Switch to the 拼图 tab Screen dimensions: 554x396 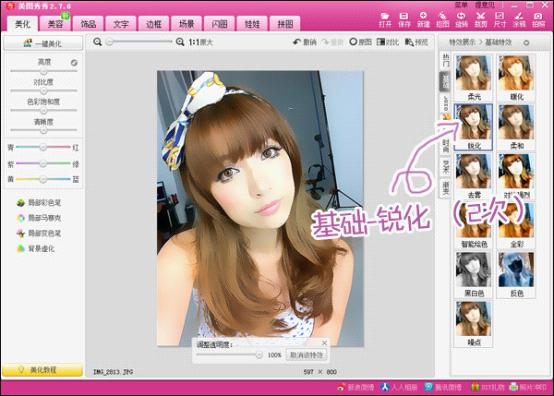(285, 24)
